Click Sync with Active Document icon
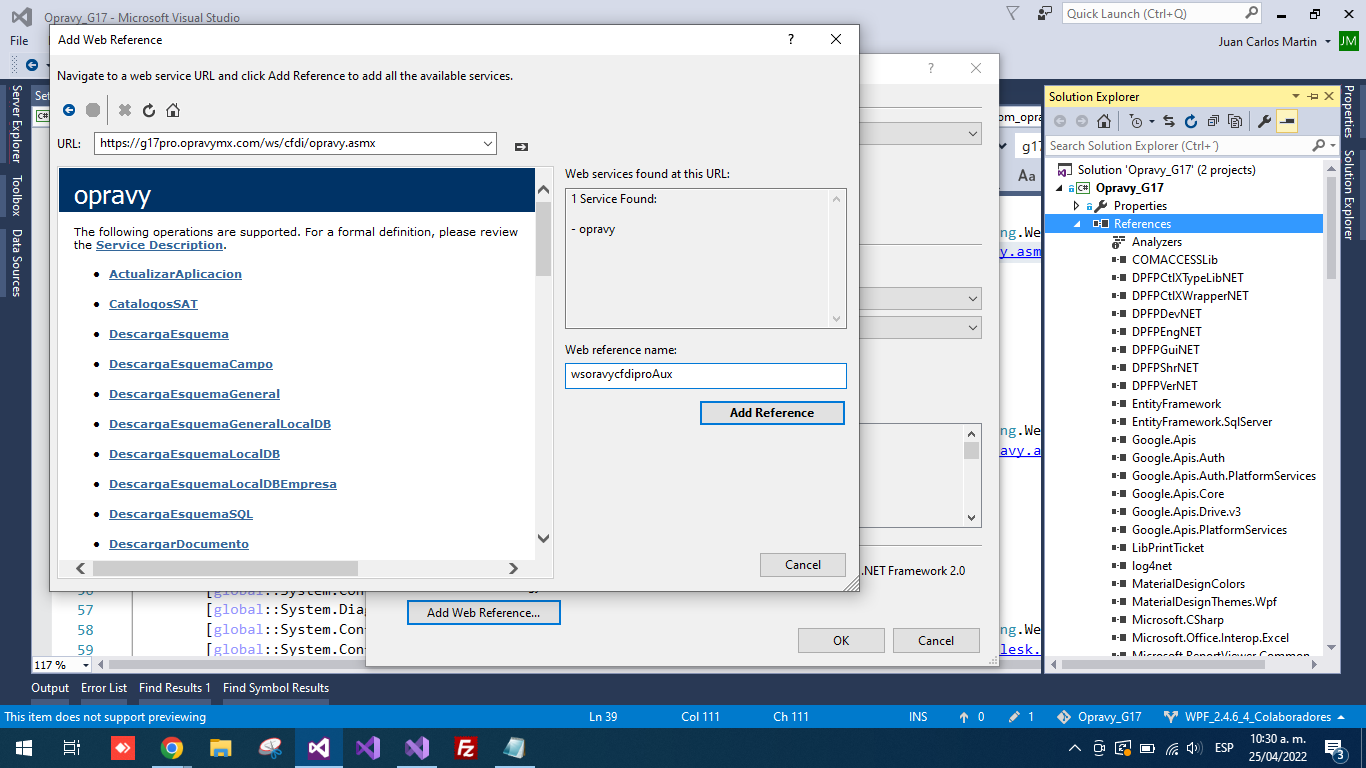 point(1168,121)
